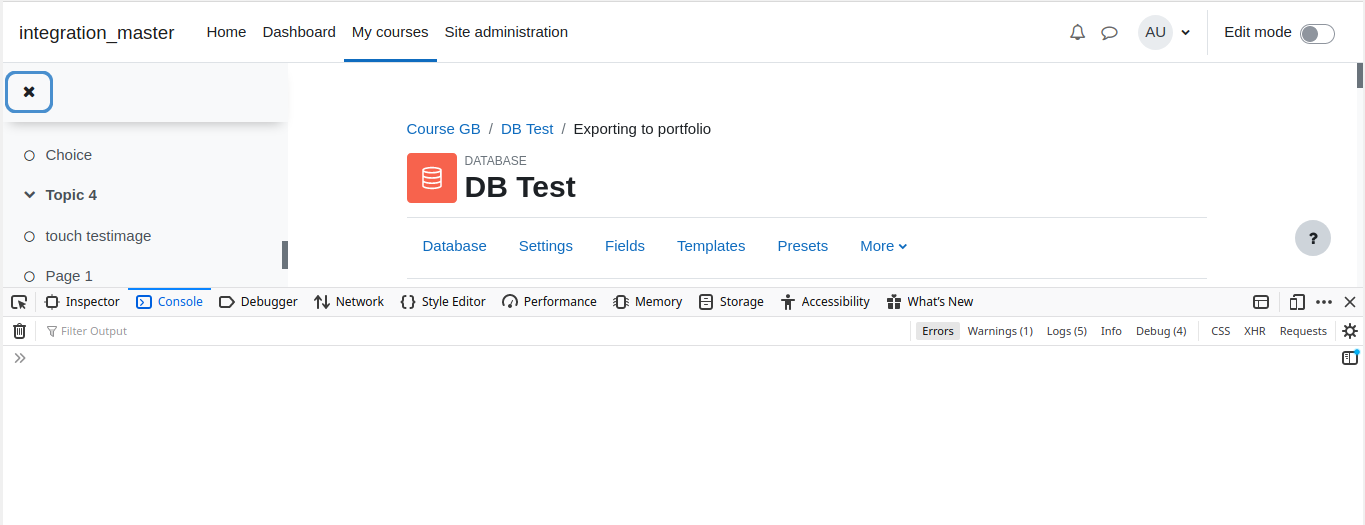Viewport: 1365px width, 525px height.
Task: Open the Style Editor tab
Action: pos(443,302)
